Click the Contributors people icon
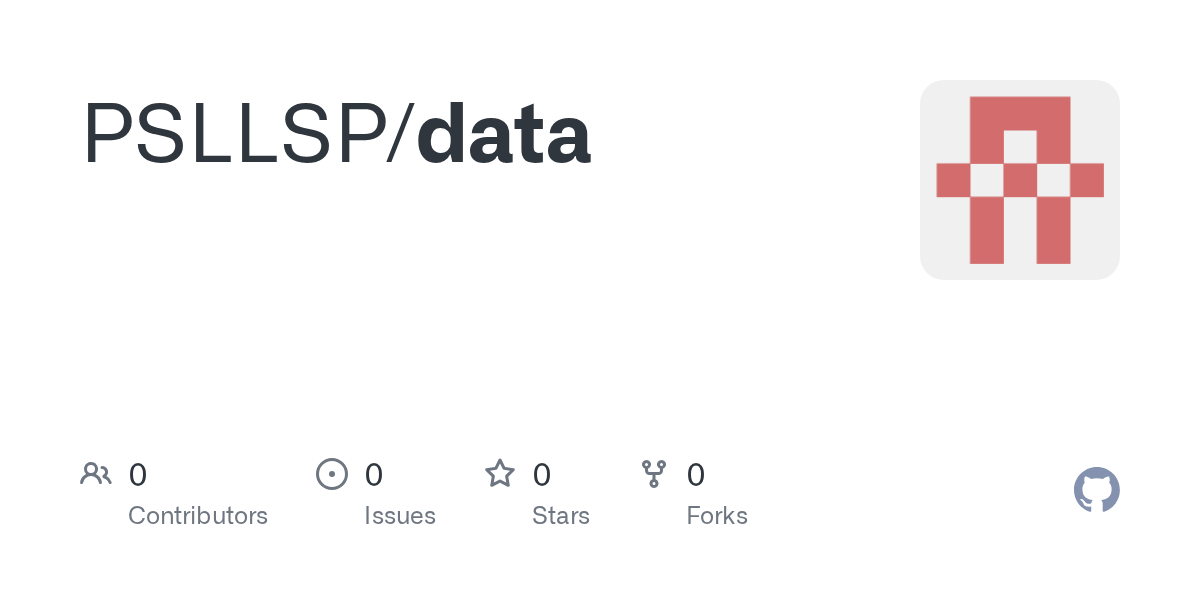 tap(96, 474)
